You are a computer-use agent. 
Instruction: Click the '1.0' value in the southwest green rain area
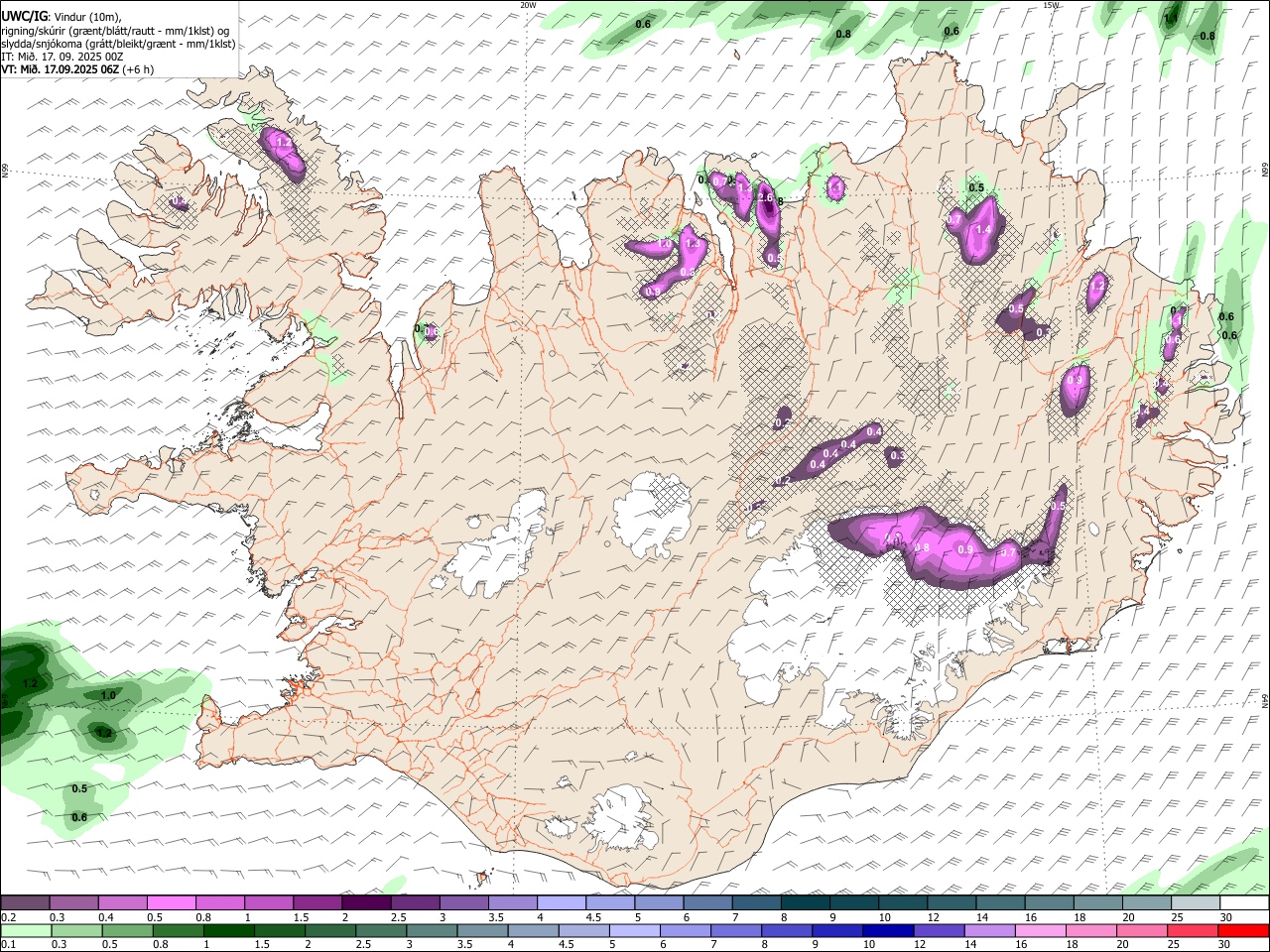pyautogui.click(x=108, y=695)
